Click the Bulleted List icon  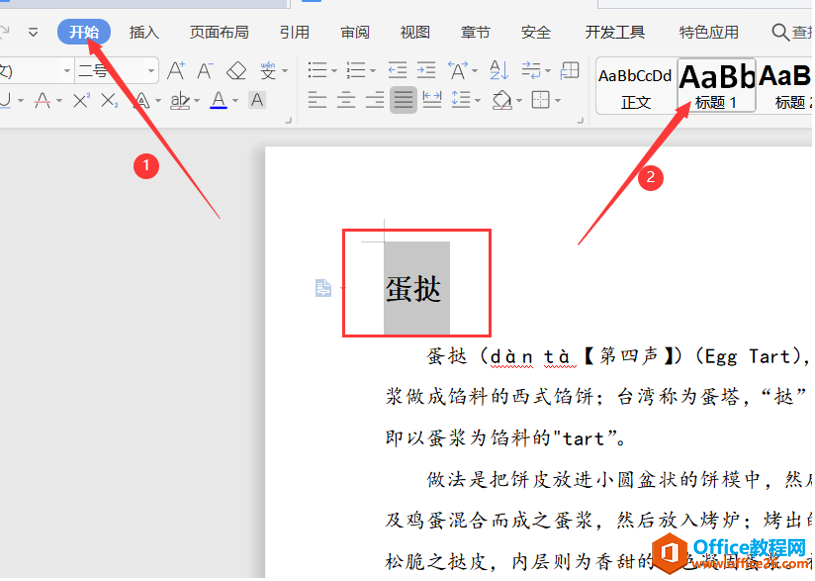[x=317, y=70]
